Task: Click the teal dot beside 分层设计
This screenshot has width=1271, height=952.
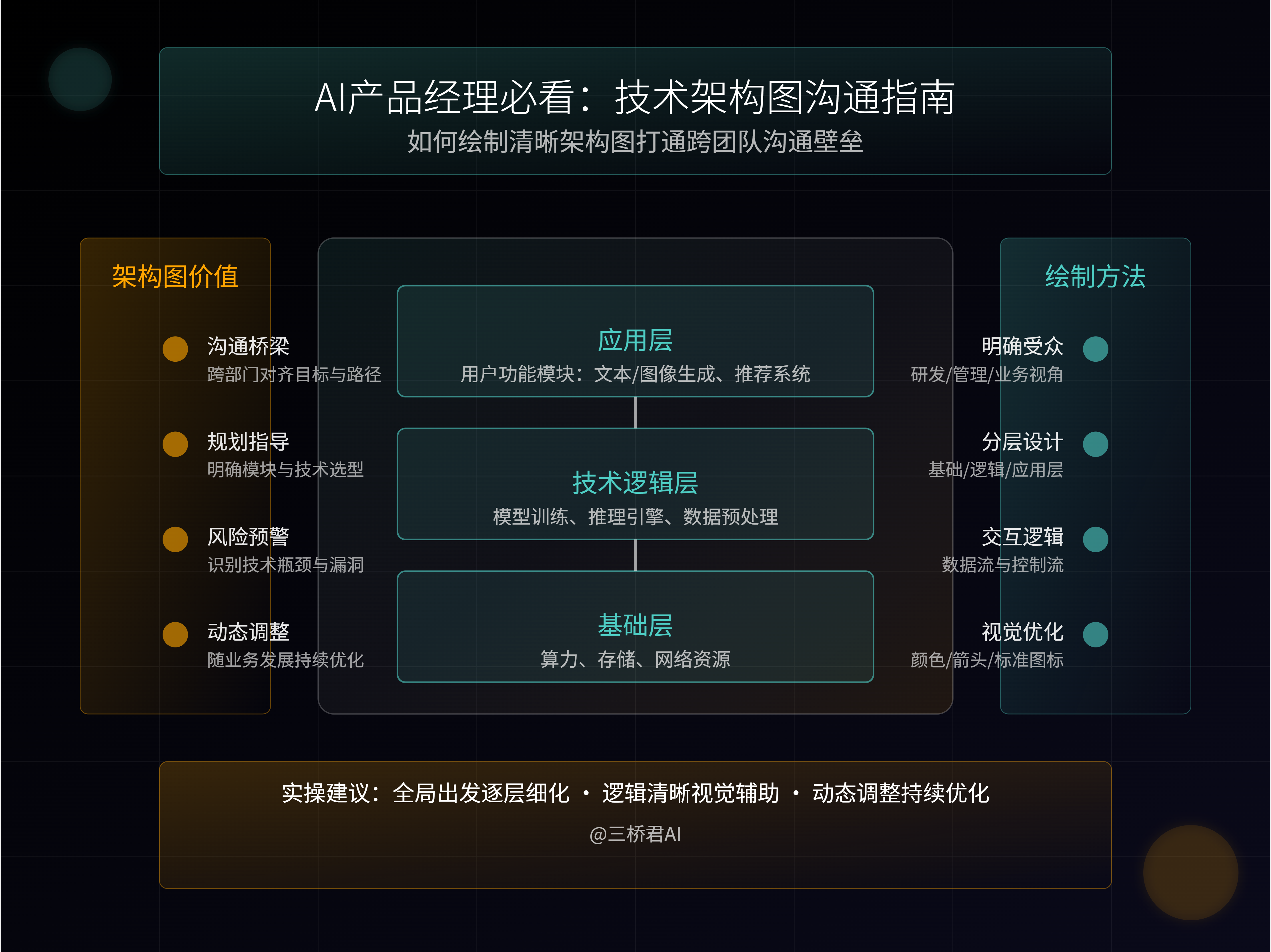Action: [x=1095, y=444]
